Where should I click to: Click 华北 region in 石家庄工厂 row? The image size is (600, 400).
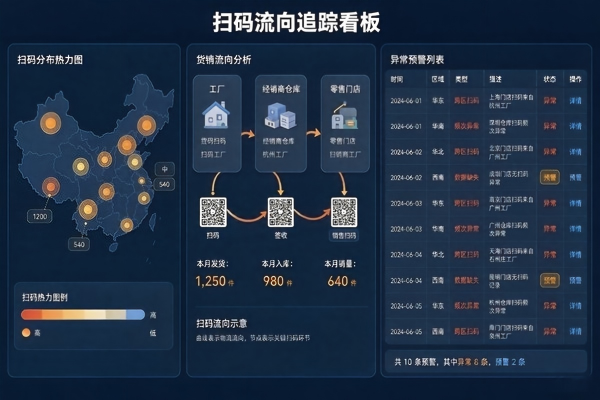438,255
